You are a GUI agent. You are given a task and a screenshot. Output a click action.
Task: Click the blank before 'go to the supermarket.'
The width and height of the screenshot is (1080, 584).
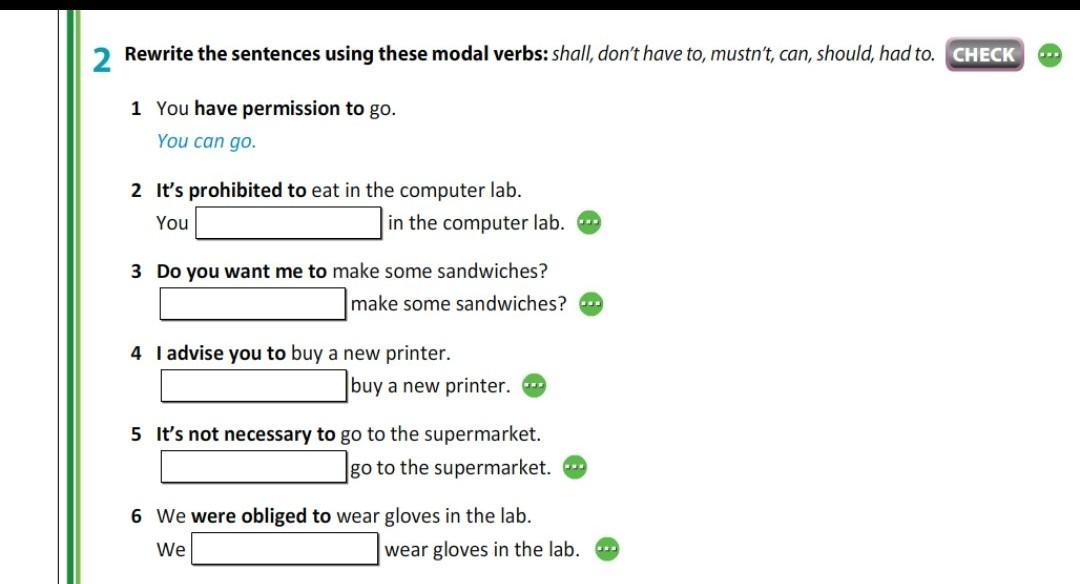click(x=253, y=468)
